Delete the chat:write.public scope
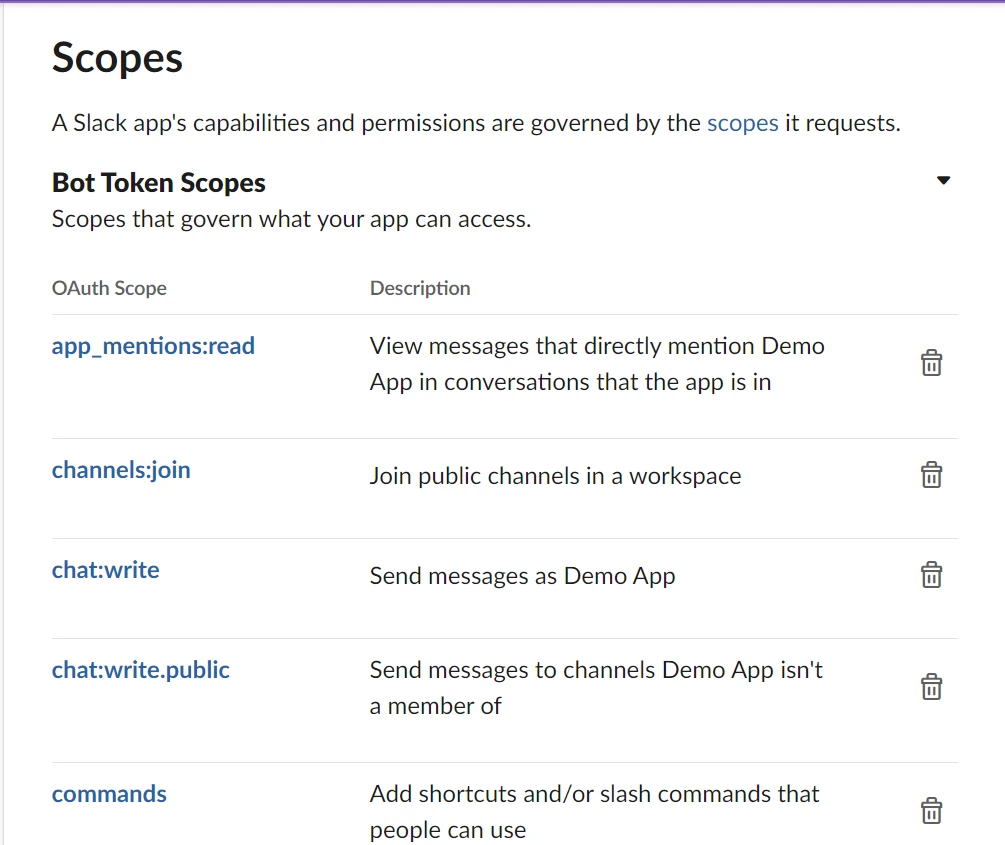 931,687
